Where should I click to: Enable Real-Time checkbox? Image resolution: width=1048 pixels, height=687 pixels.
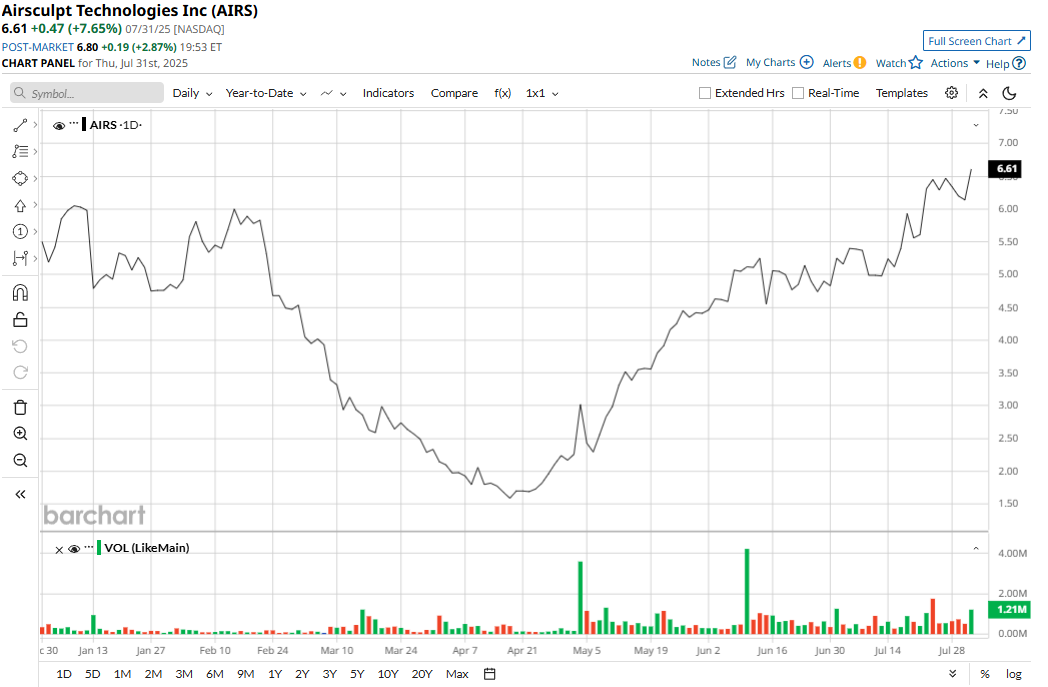[797, 93]
